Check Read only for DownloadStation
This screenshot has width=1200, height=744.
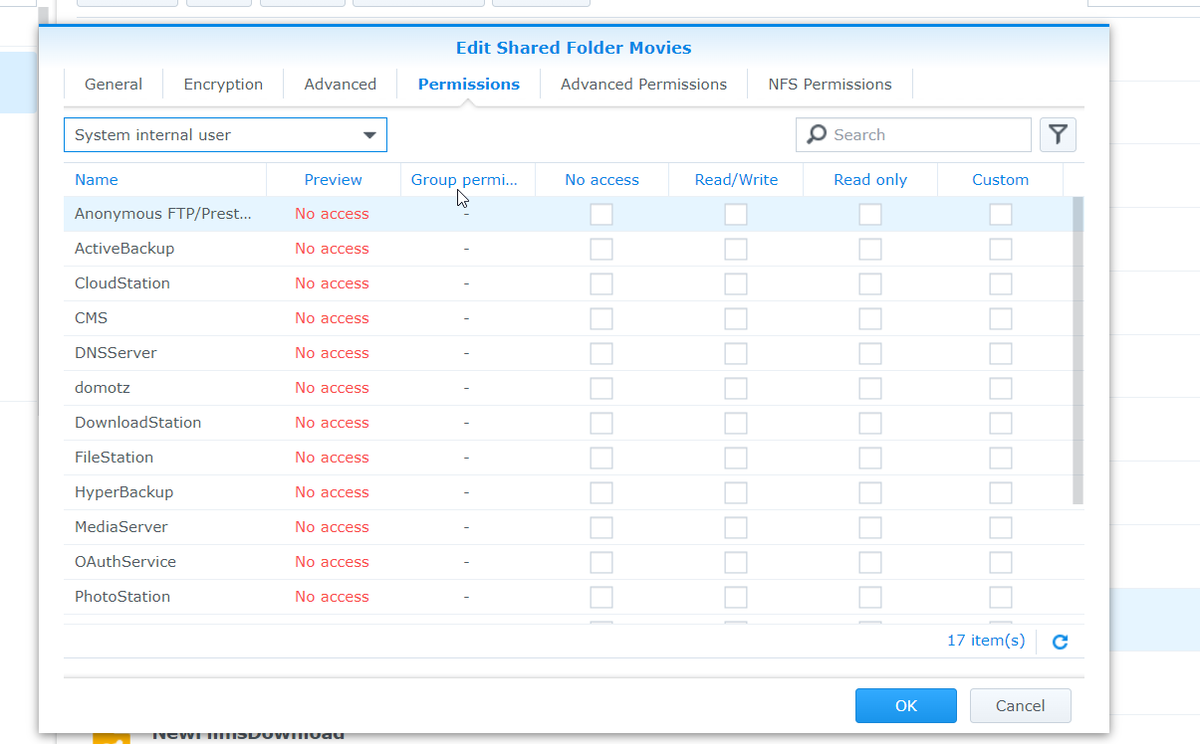pos(870,423)
